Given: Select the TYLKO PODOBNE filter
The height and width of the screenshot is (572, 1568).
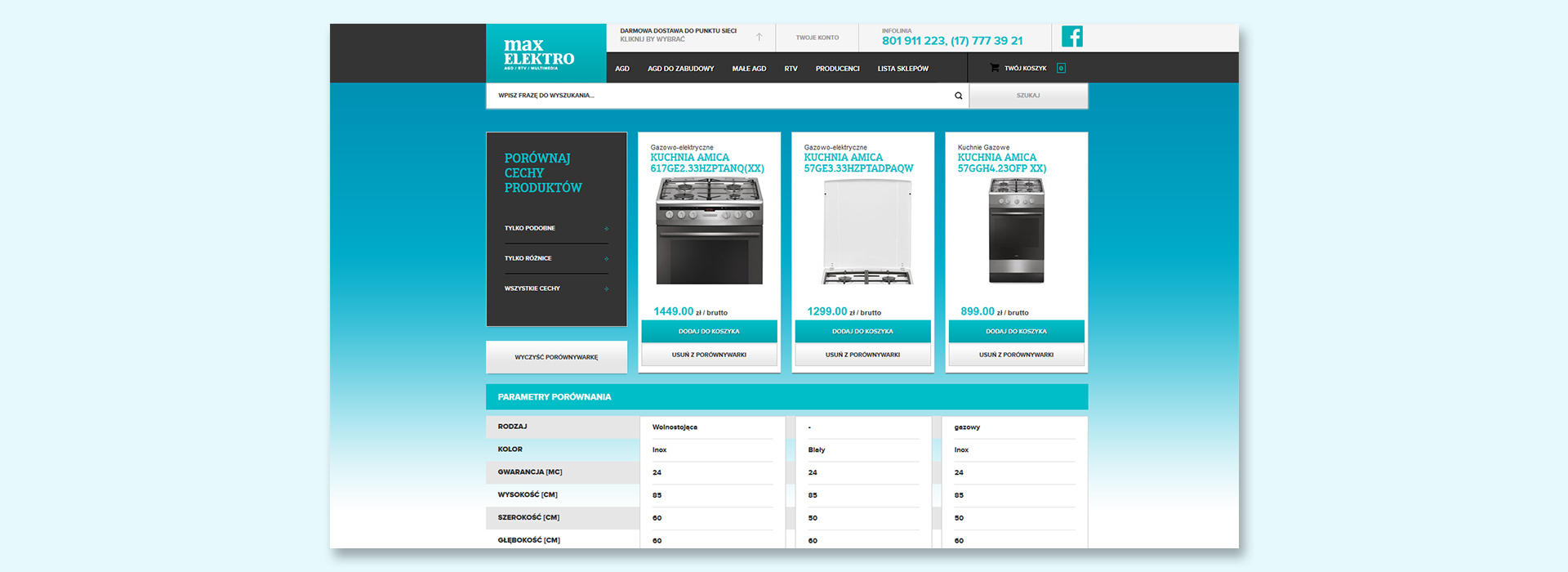Looking at the screenshot, I should pos(556,228).
